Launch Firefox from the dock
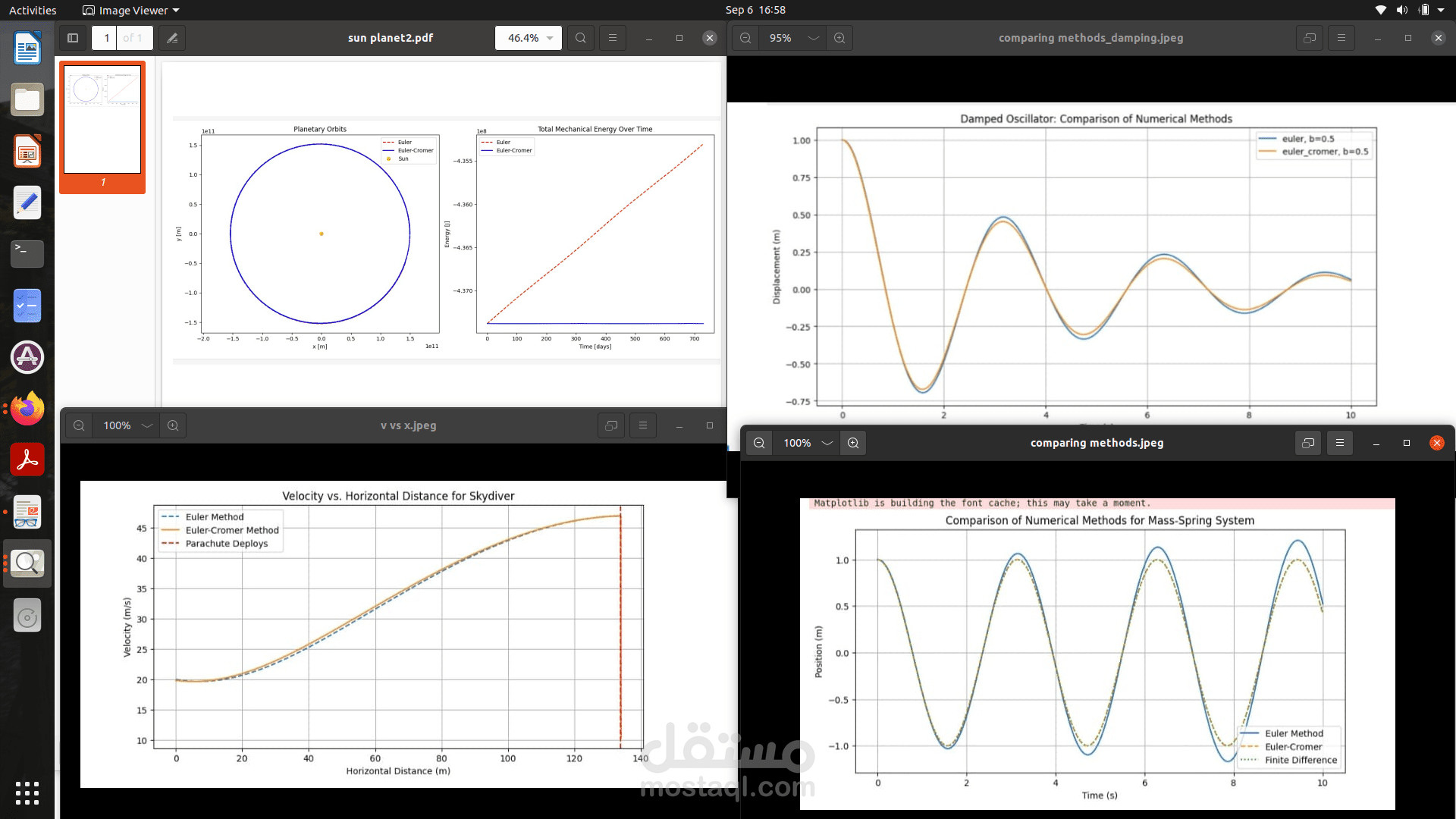Viewport: 1456px width, 819px height. pos(27,409)
